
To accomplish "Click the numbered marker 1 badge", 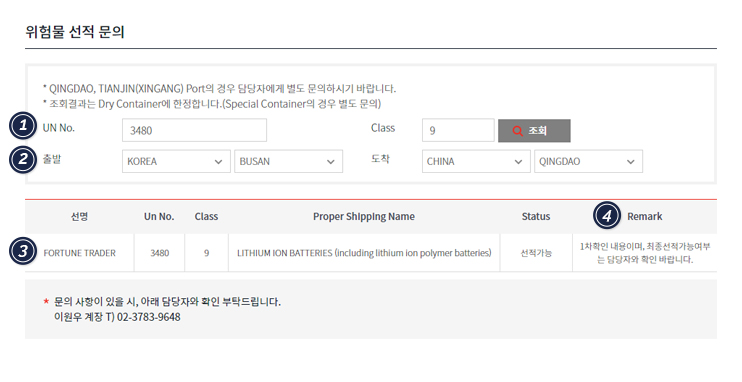I will click(23, 126).
